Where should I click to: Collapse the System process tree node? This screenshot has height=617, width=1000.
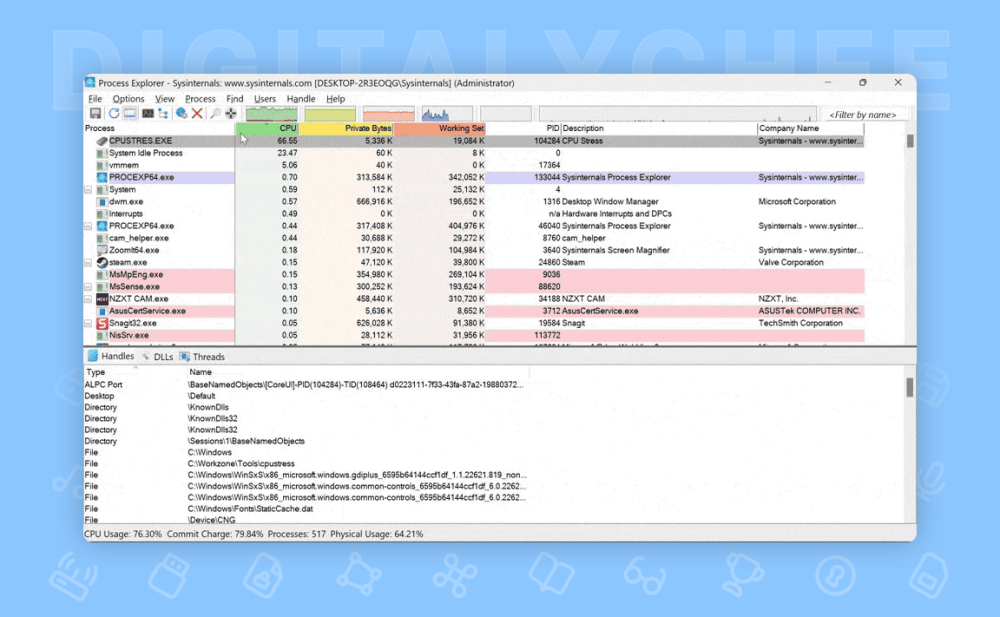pyautogui.click(x=88, y=190)
